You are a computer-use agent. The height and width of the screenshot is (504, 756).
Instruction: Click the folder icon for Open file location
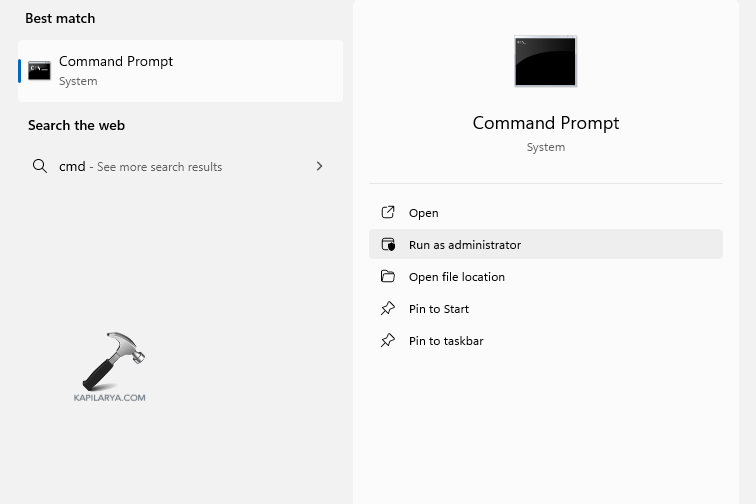point(388,276)
